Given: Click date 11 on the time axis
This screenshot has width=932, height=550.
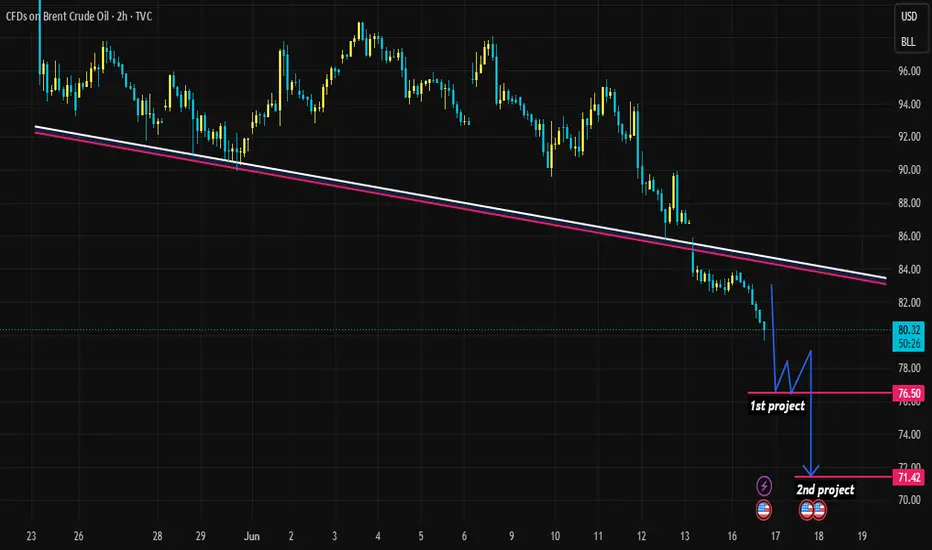Looking at the screenshot, I should (598, 536).
